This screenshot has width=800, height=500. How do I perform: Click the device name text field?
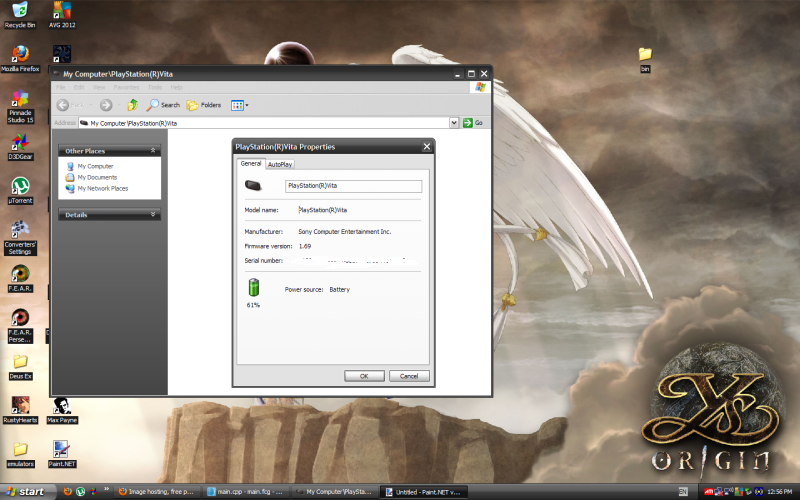click(354, 186)
